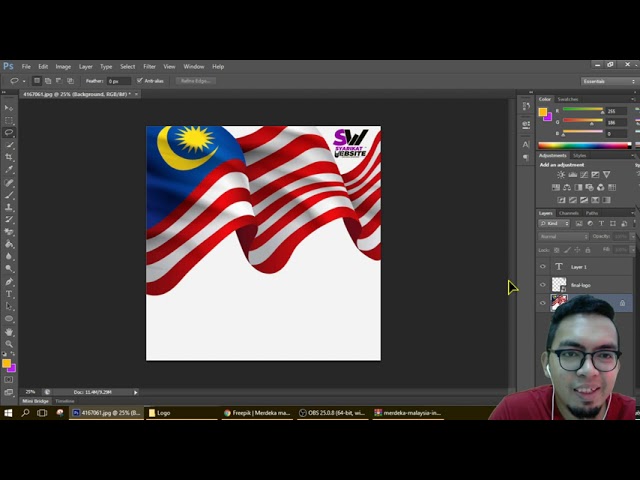The height and width of the screenshot is (480, 640).
Task: Choose Subtract from selection mode
Action: click(59, 81)
